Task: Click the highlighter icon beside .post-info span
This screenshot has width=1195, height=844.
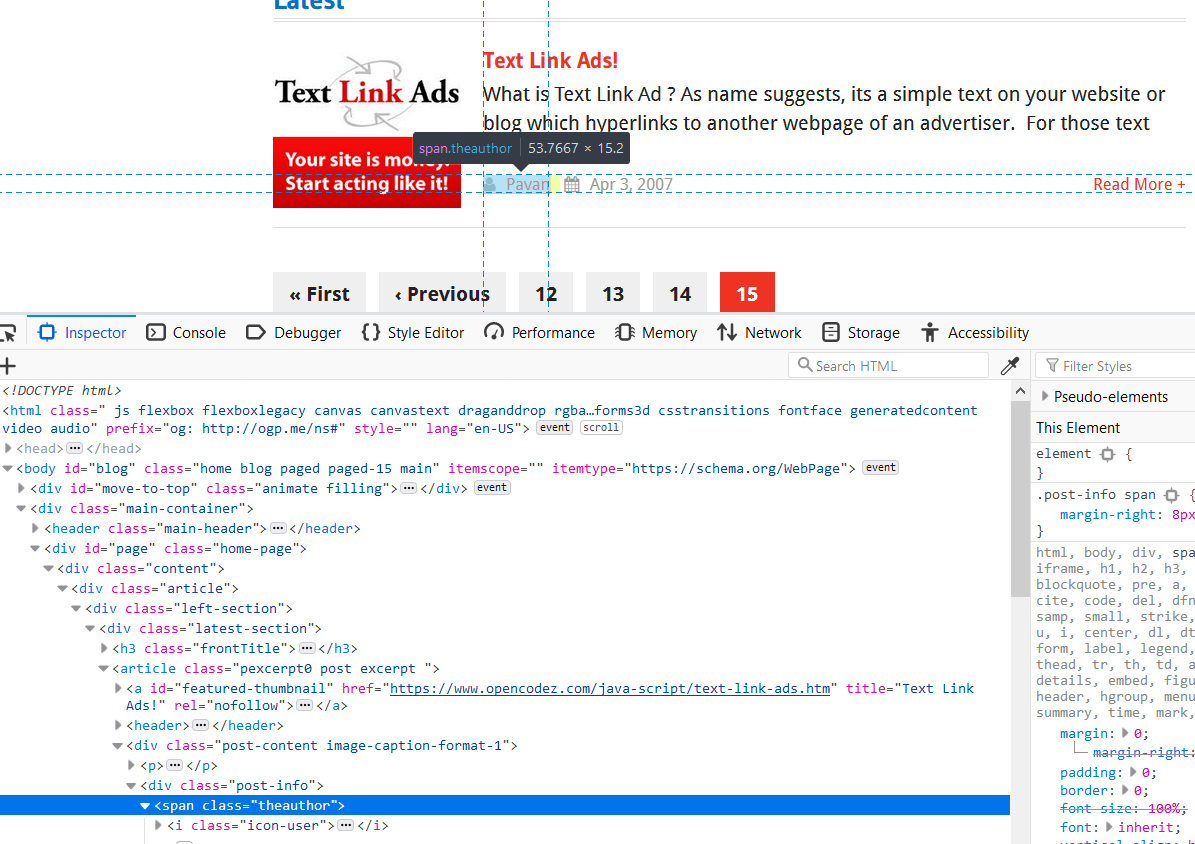Action: point(1171,496)
